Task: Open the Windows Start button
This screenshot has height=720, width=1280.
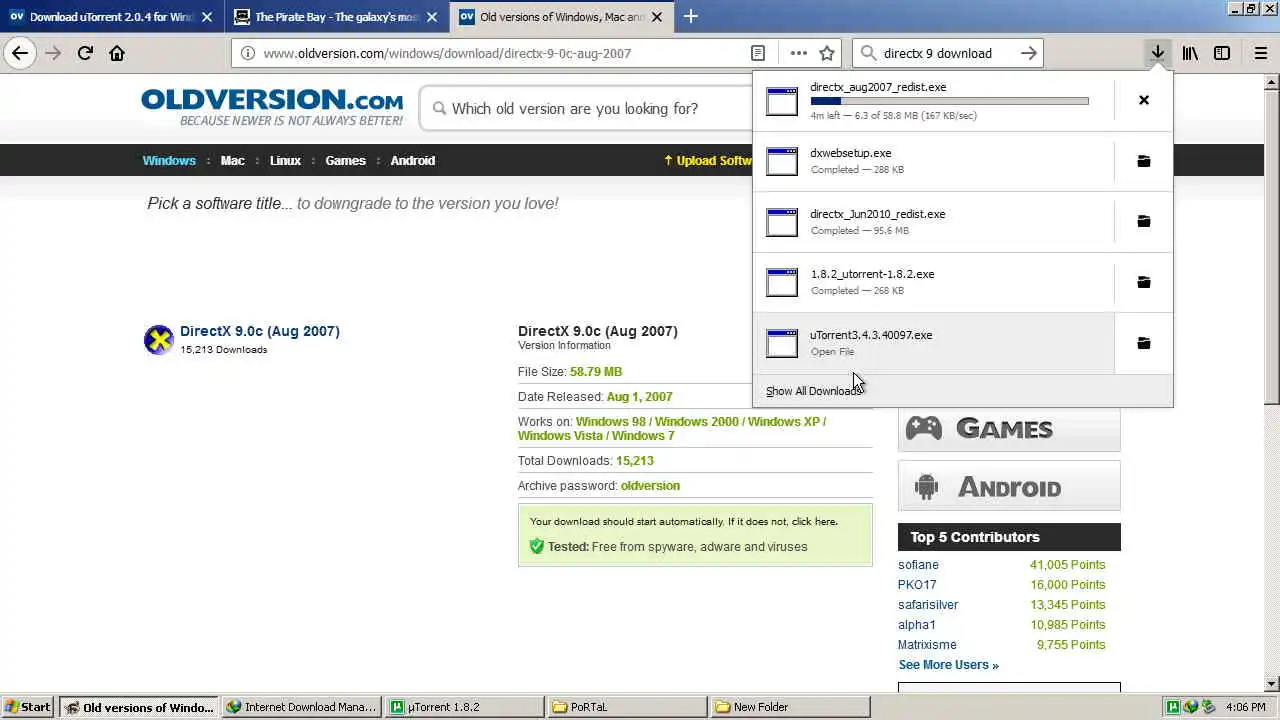Action: (x=28, y=707)
